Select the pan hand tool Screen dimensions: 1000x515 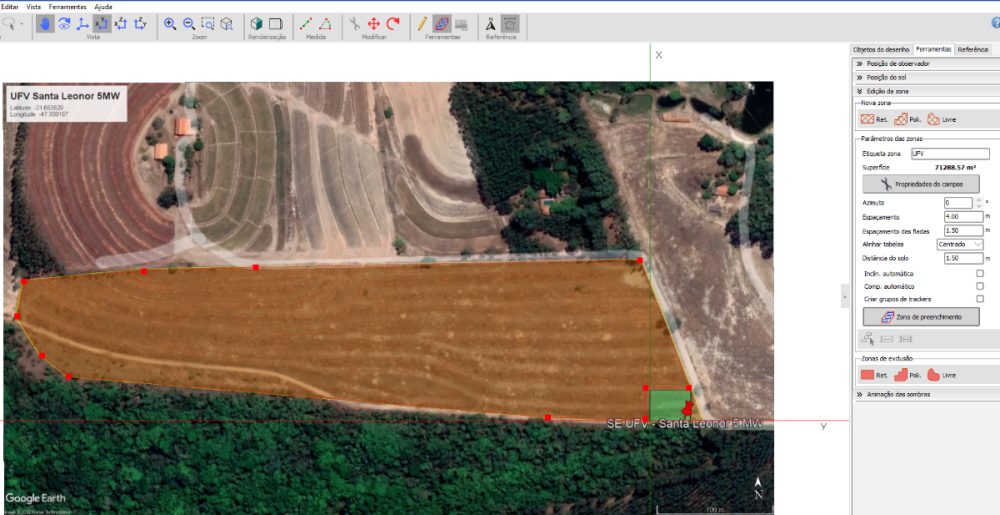46,23
